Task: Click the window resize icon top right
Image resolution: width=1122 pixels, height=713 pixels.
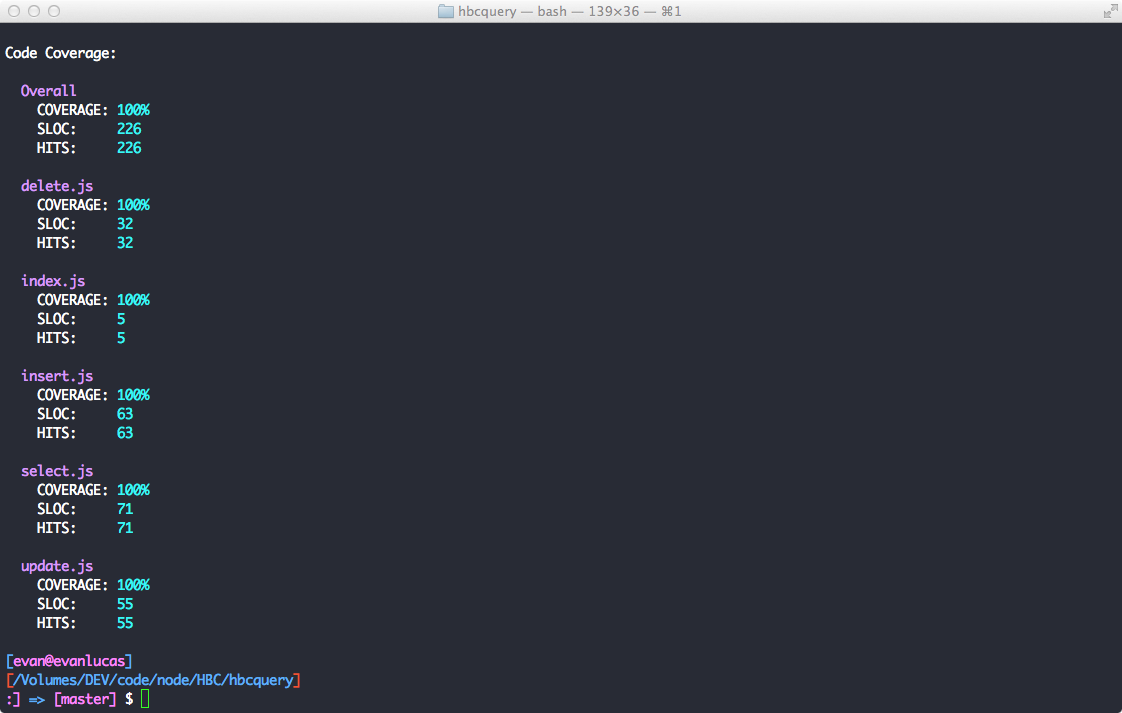Action: tap(1111, 11)
